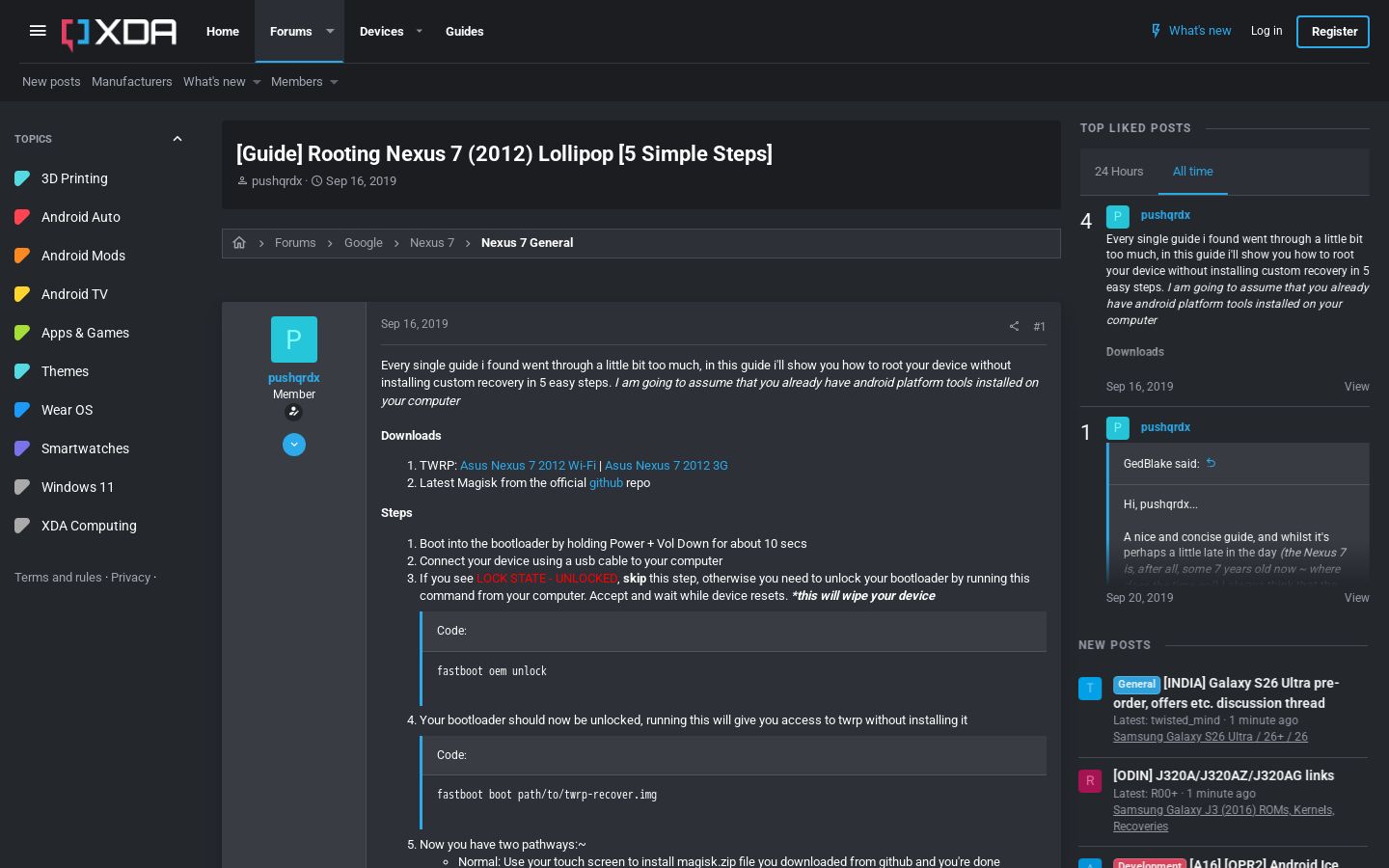Viewport: 1389px width, 868px height.
Task: Click the Log in link
Action: click(x=1266, y=31)
